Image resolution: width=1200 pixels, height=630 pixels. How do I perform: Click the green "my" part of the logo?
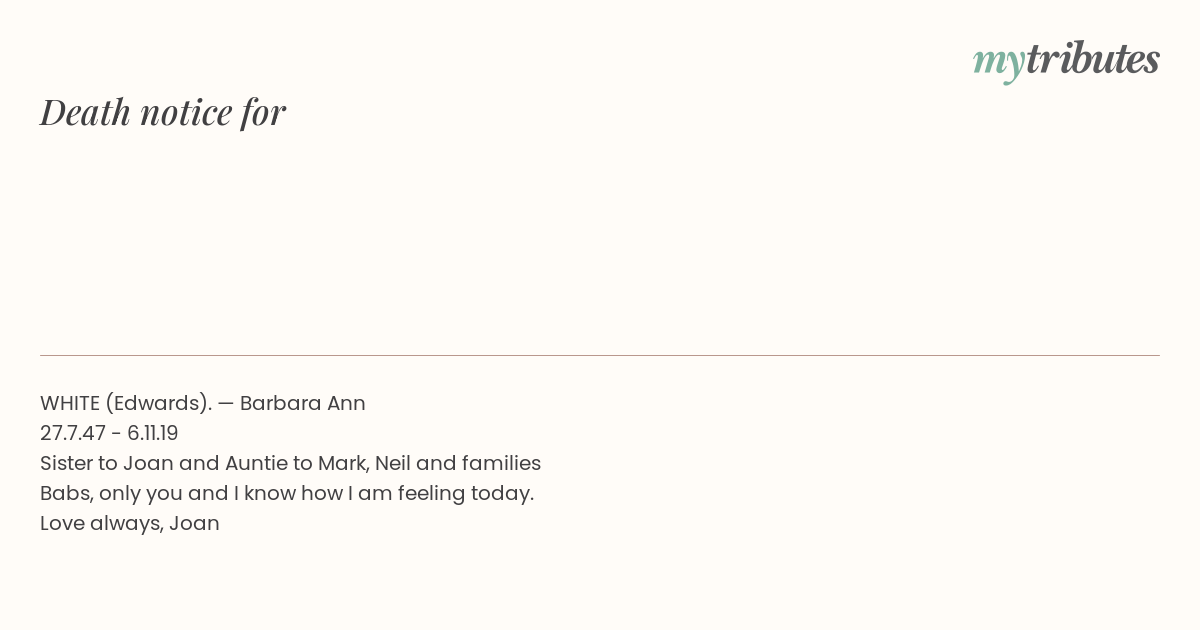(999, 64)
